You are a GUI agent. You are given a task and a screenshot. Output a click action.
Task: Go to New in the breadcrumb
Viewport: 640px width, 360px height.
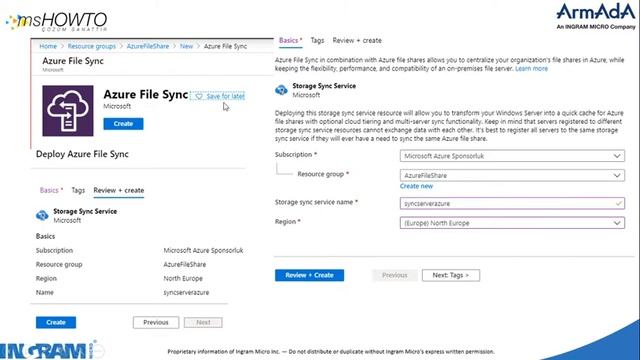point(186,46)
